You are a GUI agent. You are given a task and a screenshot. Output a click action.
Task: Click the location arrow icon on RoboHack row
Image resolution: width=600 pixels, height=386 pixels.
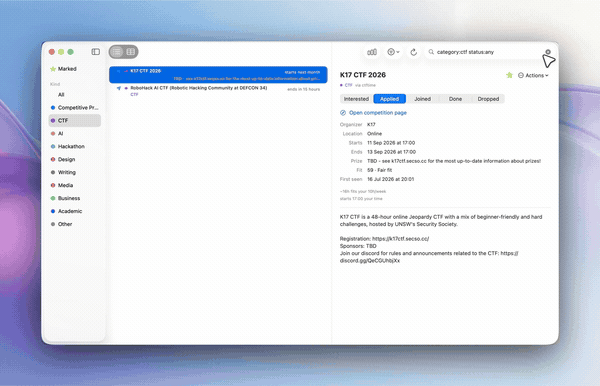point(119,88)
